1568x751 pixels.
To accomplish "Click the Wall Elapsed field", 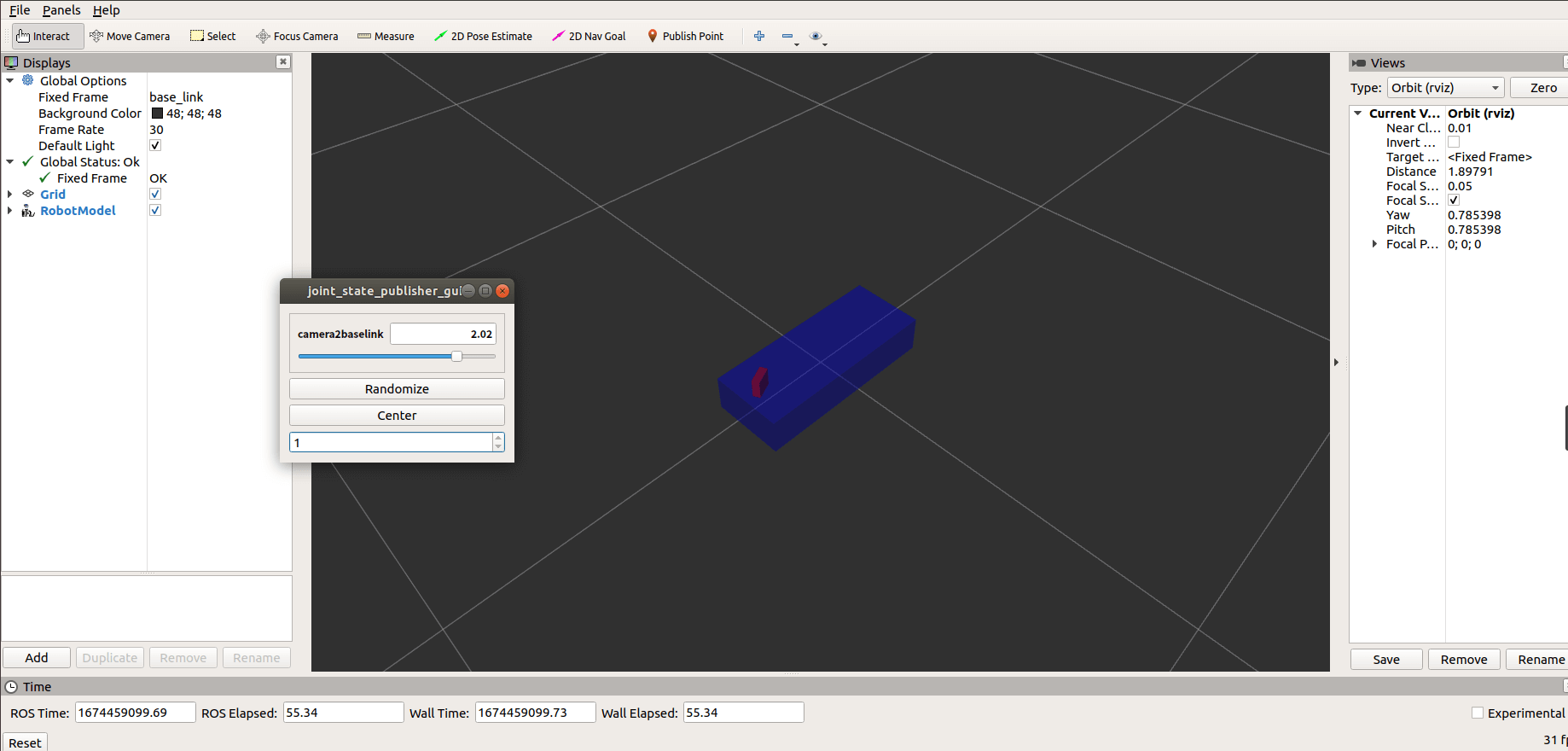I will (744, 713).
